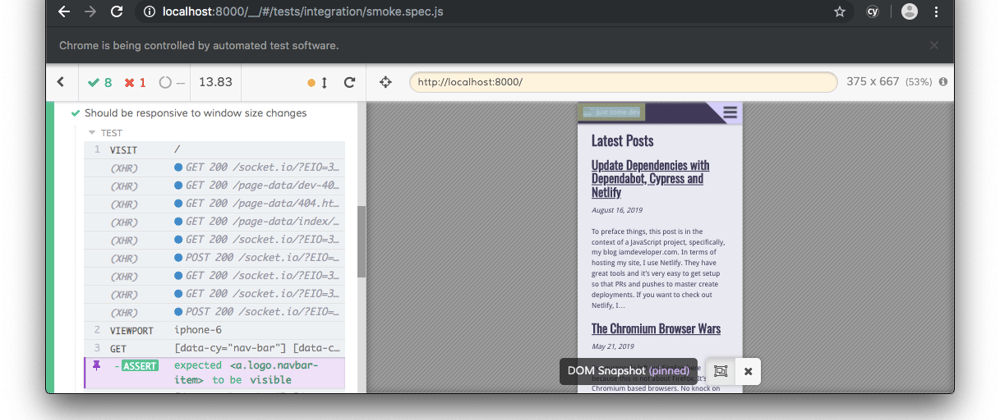Return to tests list with left chevron

pyautogui.click(x=61, y=82)
